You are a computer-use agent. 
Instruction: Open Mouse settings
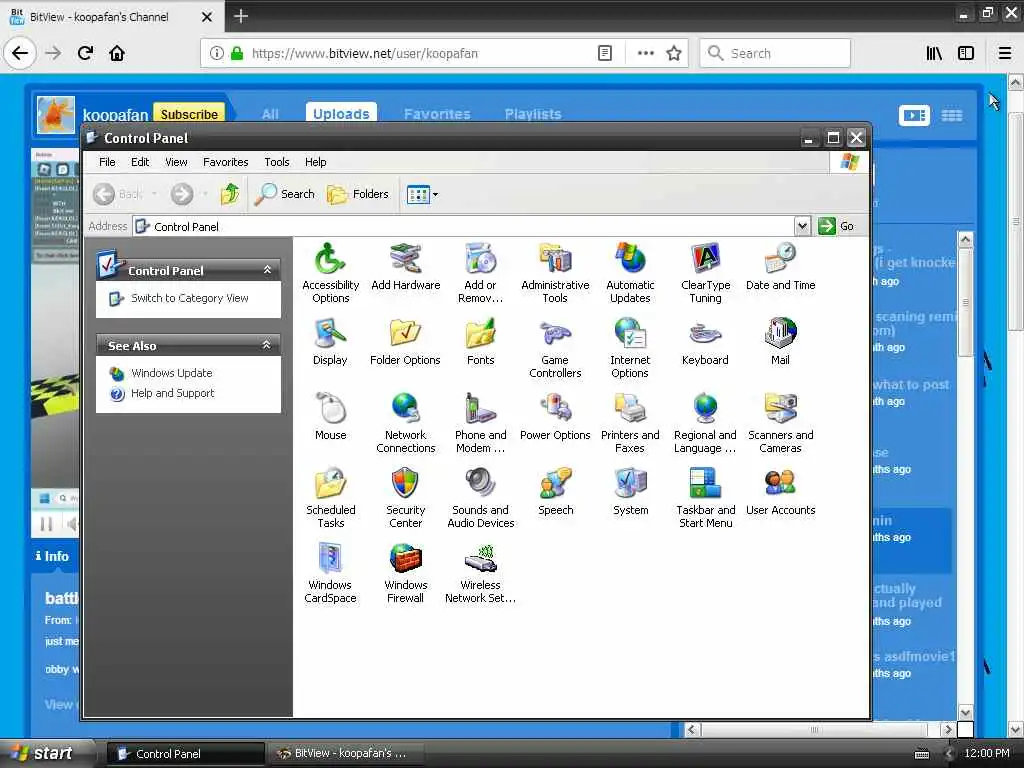pyautogui.click(x=330, y=417)
